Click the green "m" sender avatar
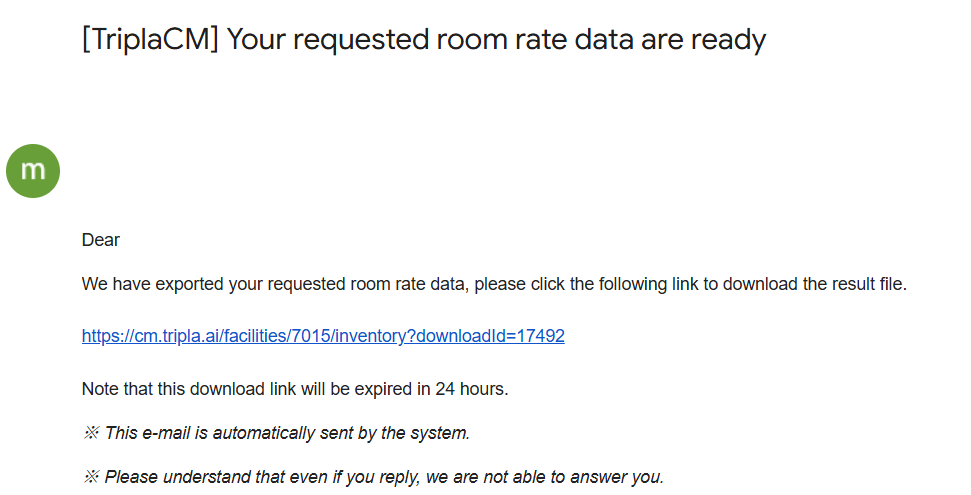Screen dimensions: 971x495 pyautogui.click(x=33, y=170)
